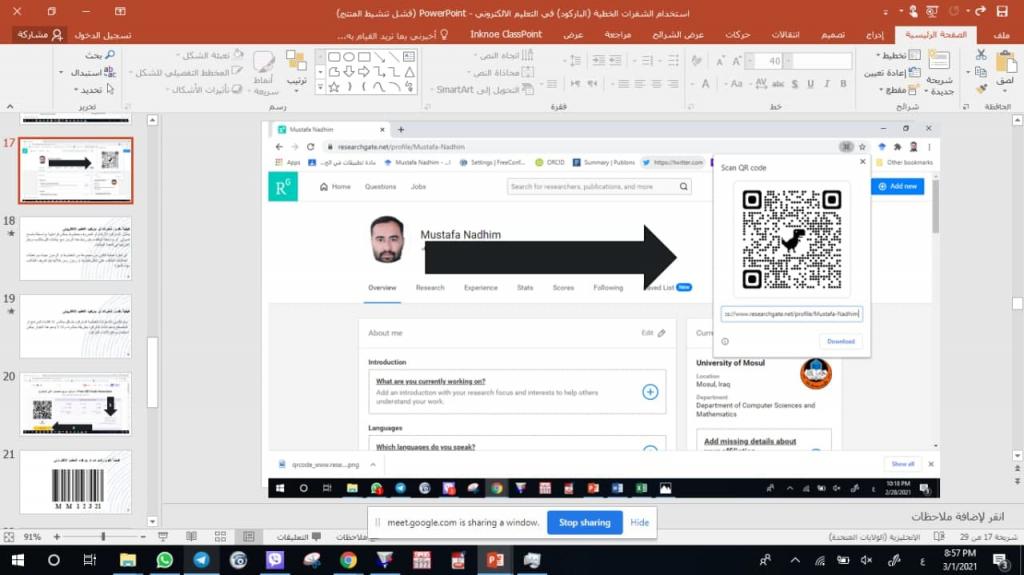
Task: Click Hide on the sharing notification
Action: click(640, 522)
